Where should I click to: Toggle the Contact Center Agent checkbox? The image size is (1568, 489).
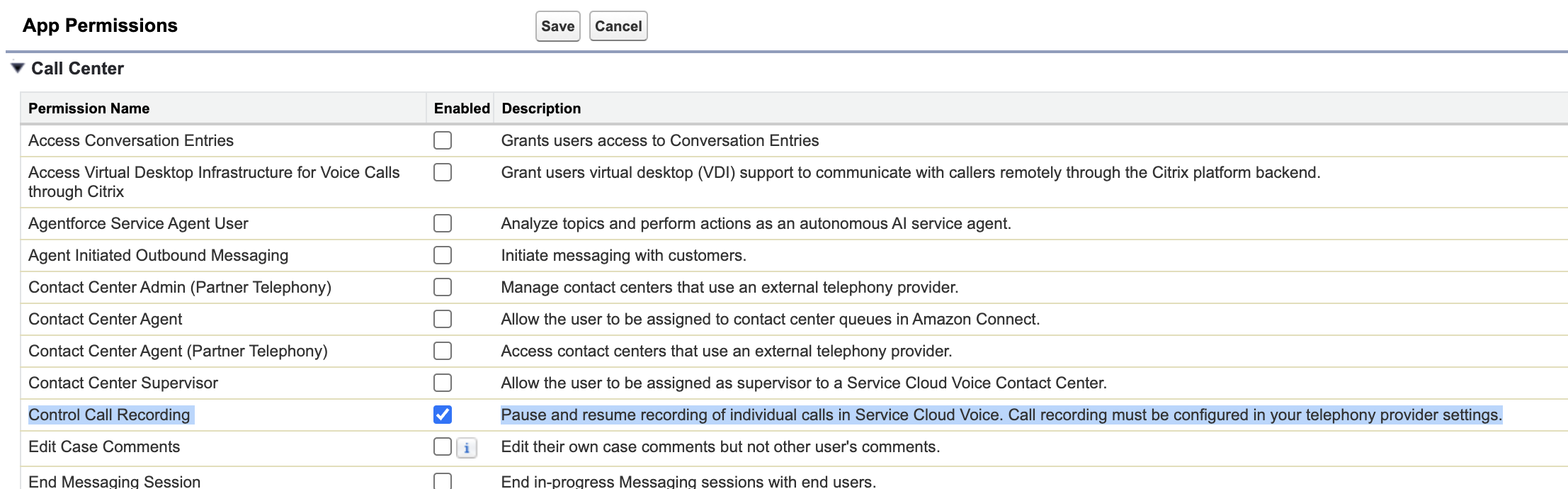click(x=443, y=319)
